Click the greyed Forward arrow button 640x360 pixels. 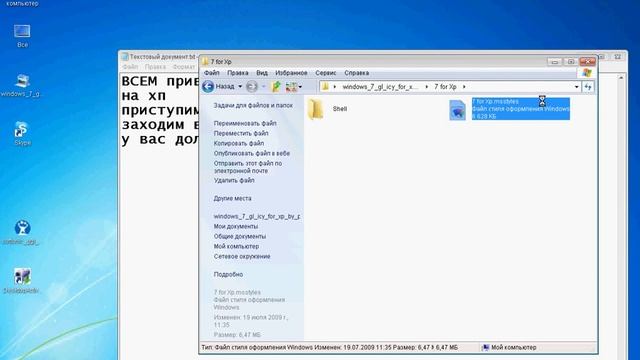pos(252,87)
